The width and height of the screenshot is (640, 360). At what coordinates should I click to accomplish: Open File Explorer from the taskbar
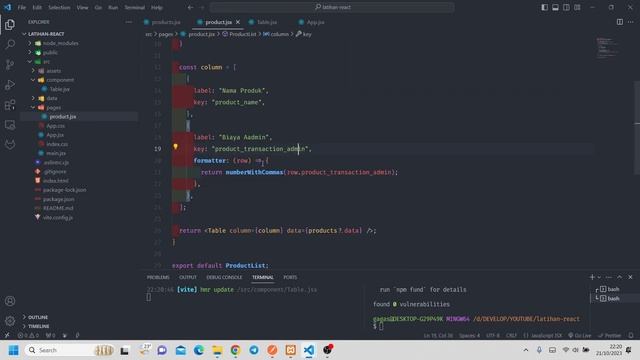(x=217, y=350)
